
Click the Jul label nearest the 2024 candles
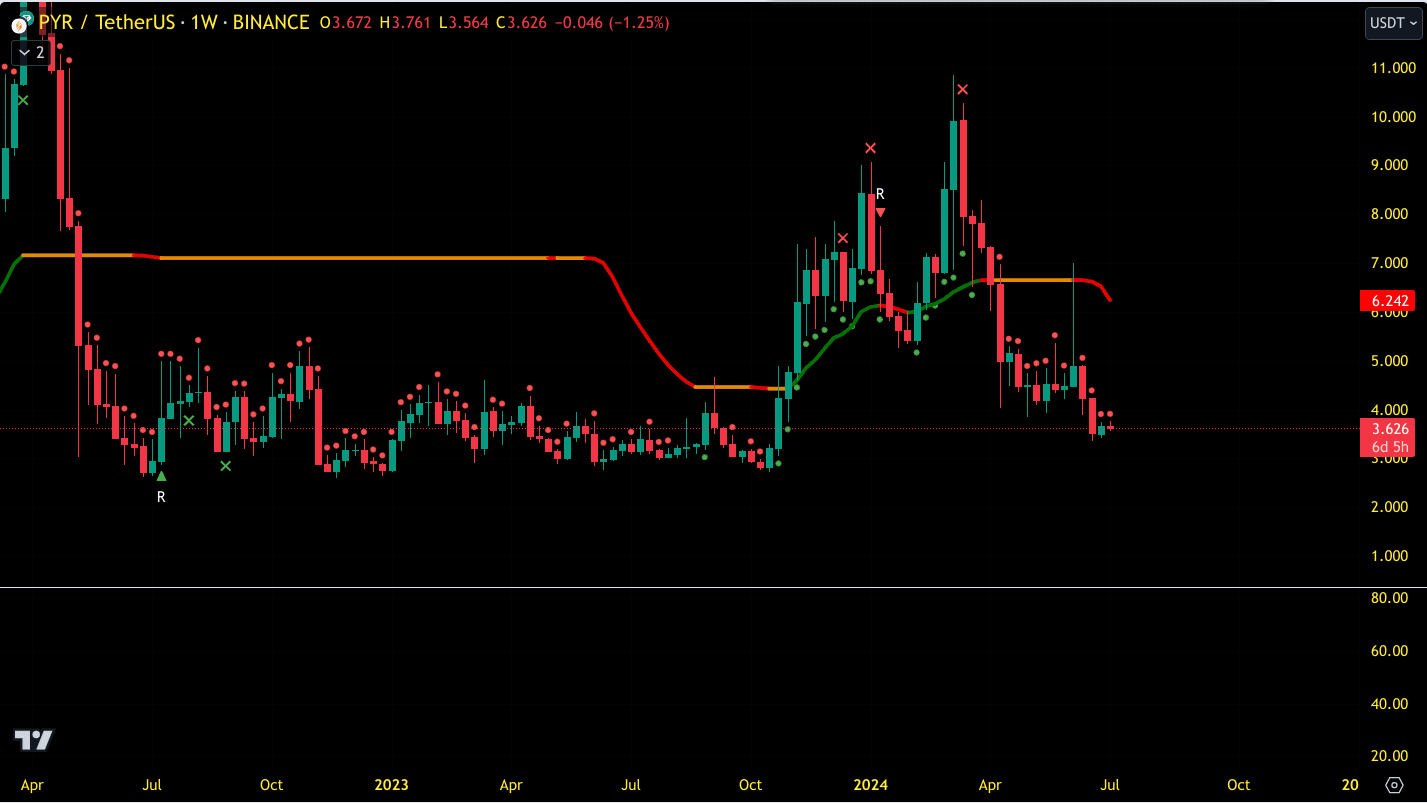click(x=1111, y=785)
